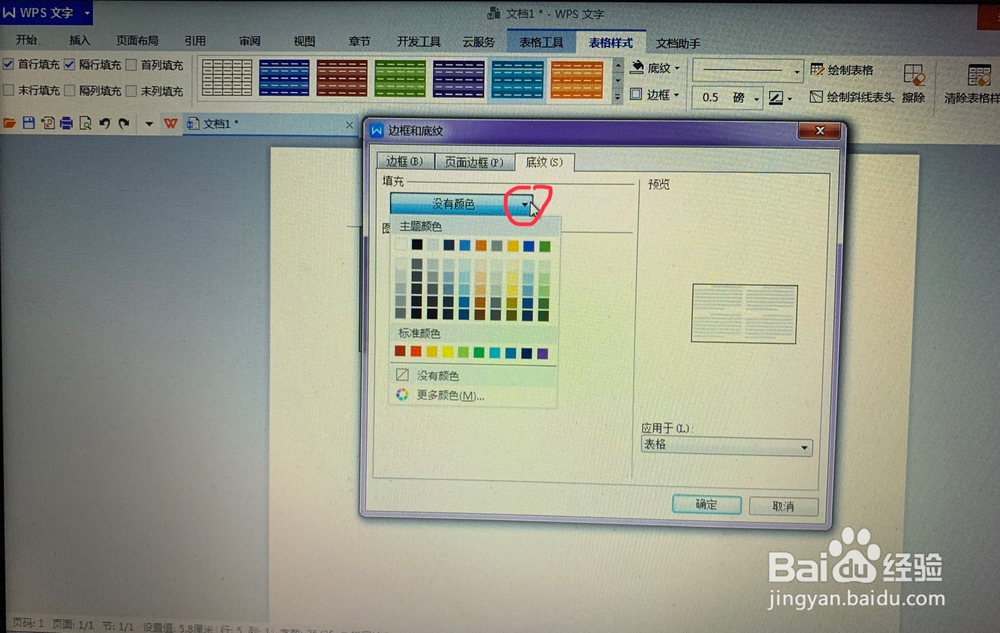This screenshot has height=633, width=1000.
Task: Pick the orange theme color swatch
Action: [481, 245]
